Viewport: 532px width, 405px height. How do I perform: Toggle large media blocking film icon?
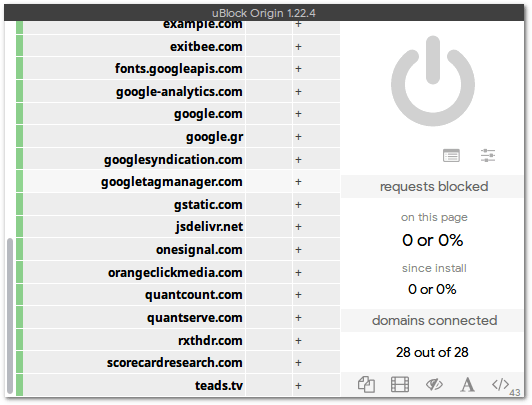pyautogui.click(x=400, y=385)
